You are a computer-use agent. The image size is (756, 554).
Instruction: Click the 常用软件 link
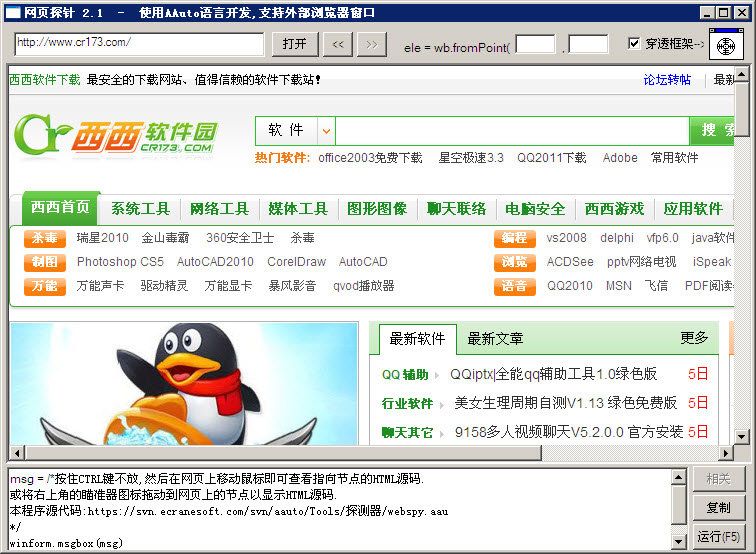coord(675,158)
